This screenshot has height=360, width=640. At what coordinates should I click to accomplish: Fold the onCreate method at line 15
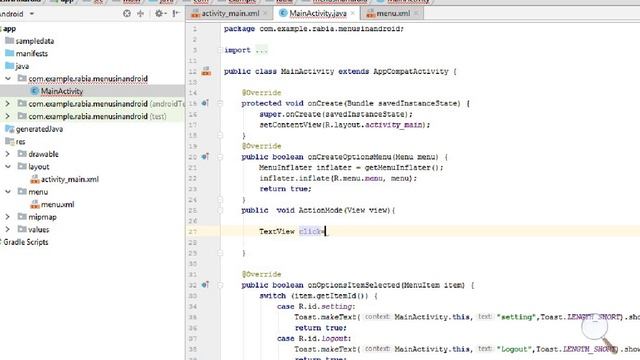click(x=220, y=103)
